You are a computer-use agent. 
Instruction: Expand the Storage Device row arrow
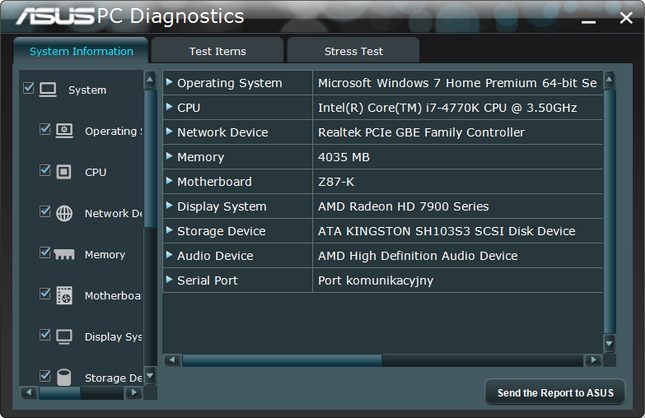click(x=169, y=230)
